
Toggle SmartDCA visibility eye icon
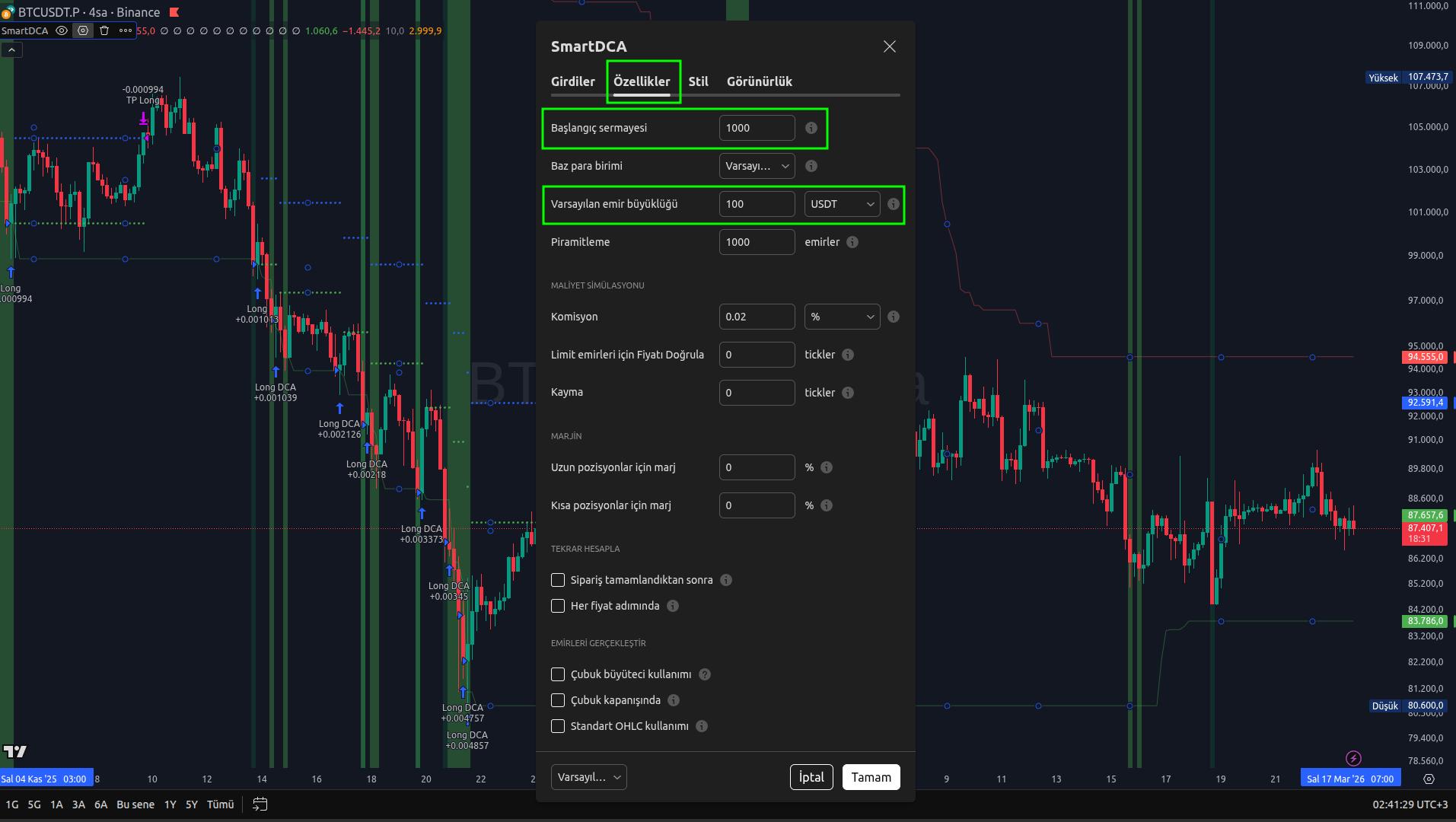[x=62, y=30]
